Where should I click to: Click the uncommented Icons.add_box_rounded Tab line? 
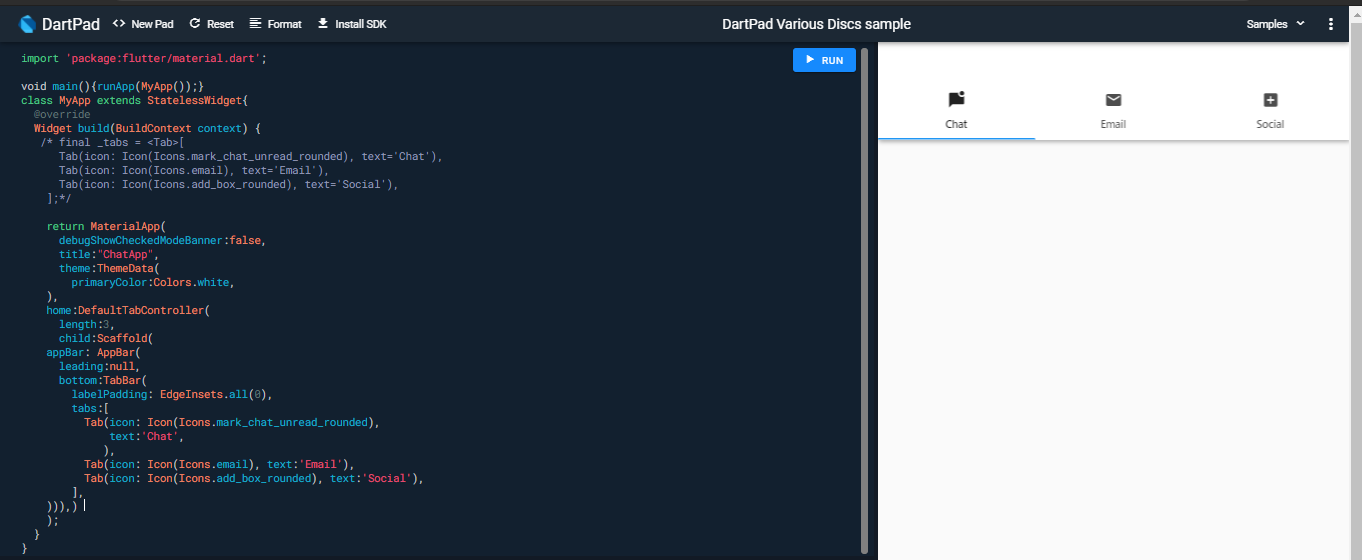click(254, 479)
